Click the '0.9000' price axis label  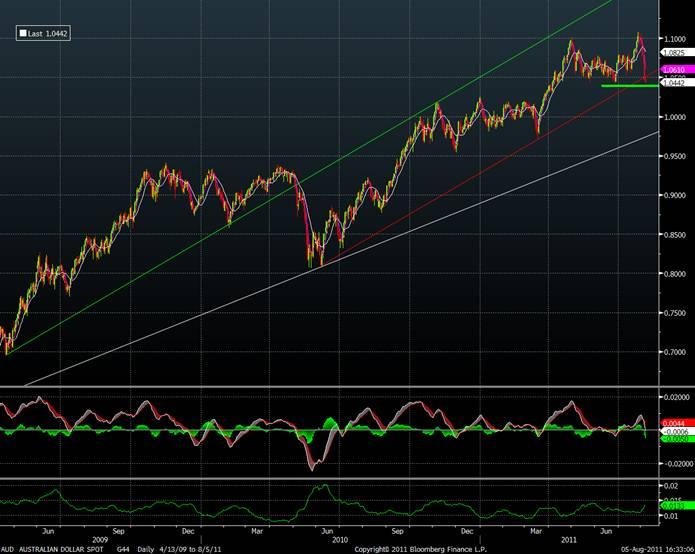coord(674,195)
